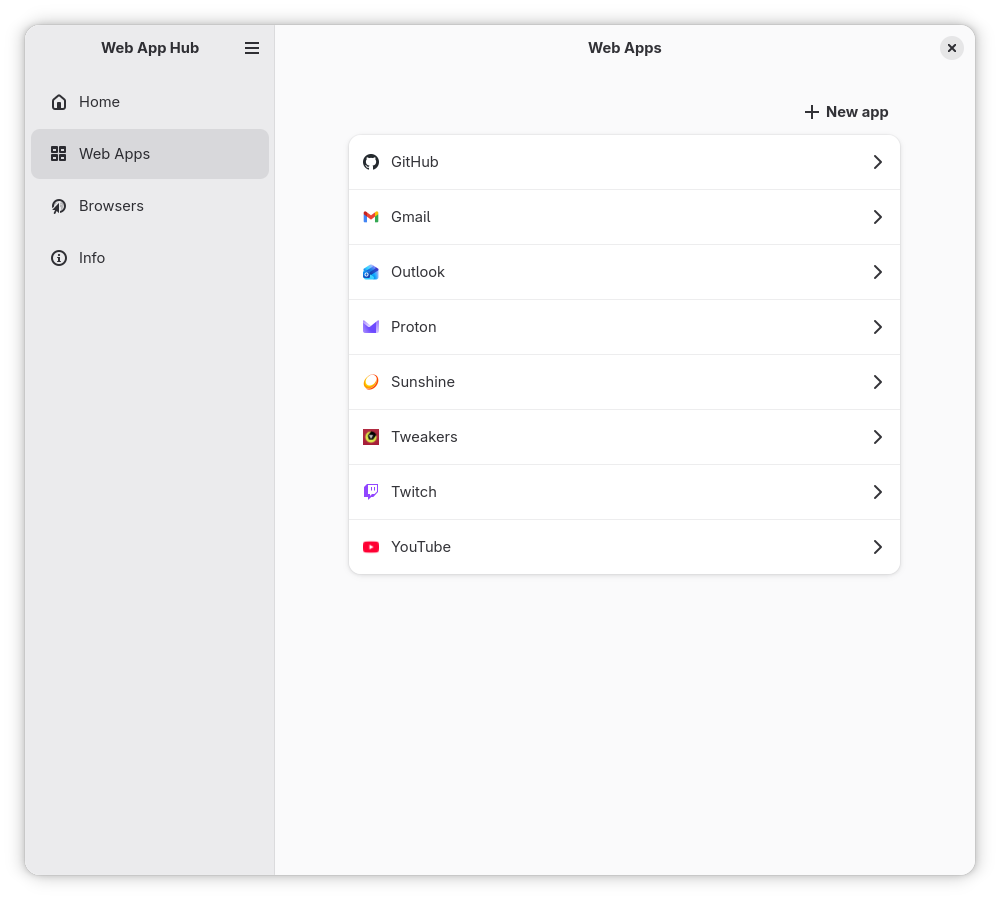Click the Sunshine orange icon

(x=371, y=382)
